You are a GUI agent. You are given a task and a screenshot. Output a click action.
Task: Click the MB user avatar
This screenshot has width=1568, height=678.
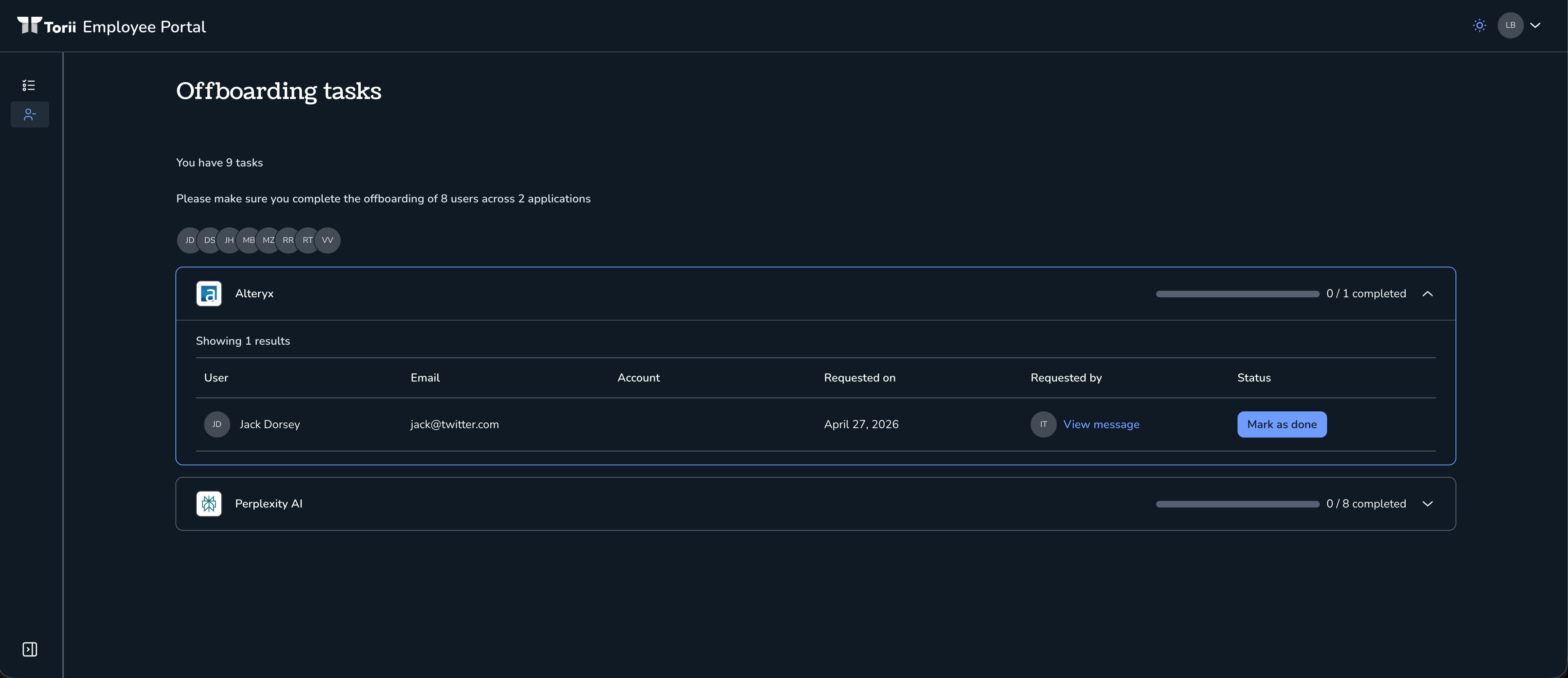click(x=248, y=240)
